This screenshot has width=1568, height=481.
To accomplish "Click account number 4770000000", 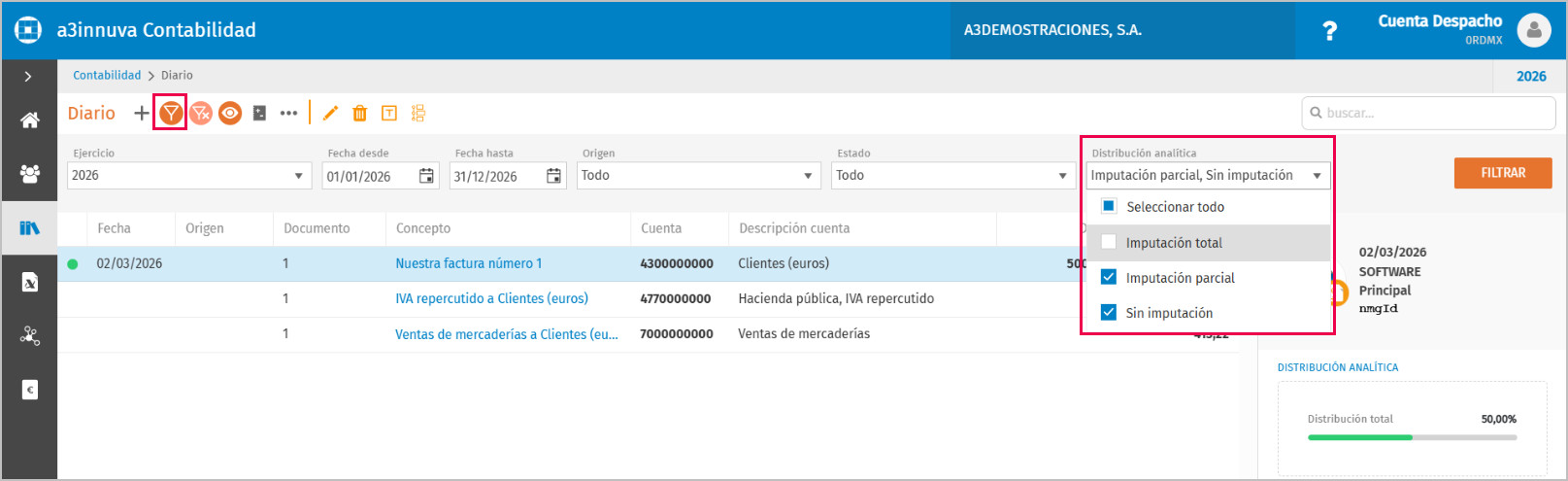I will coord(676,298).
